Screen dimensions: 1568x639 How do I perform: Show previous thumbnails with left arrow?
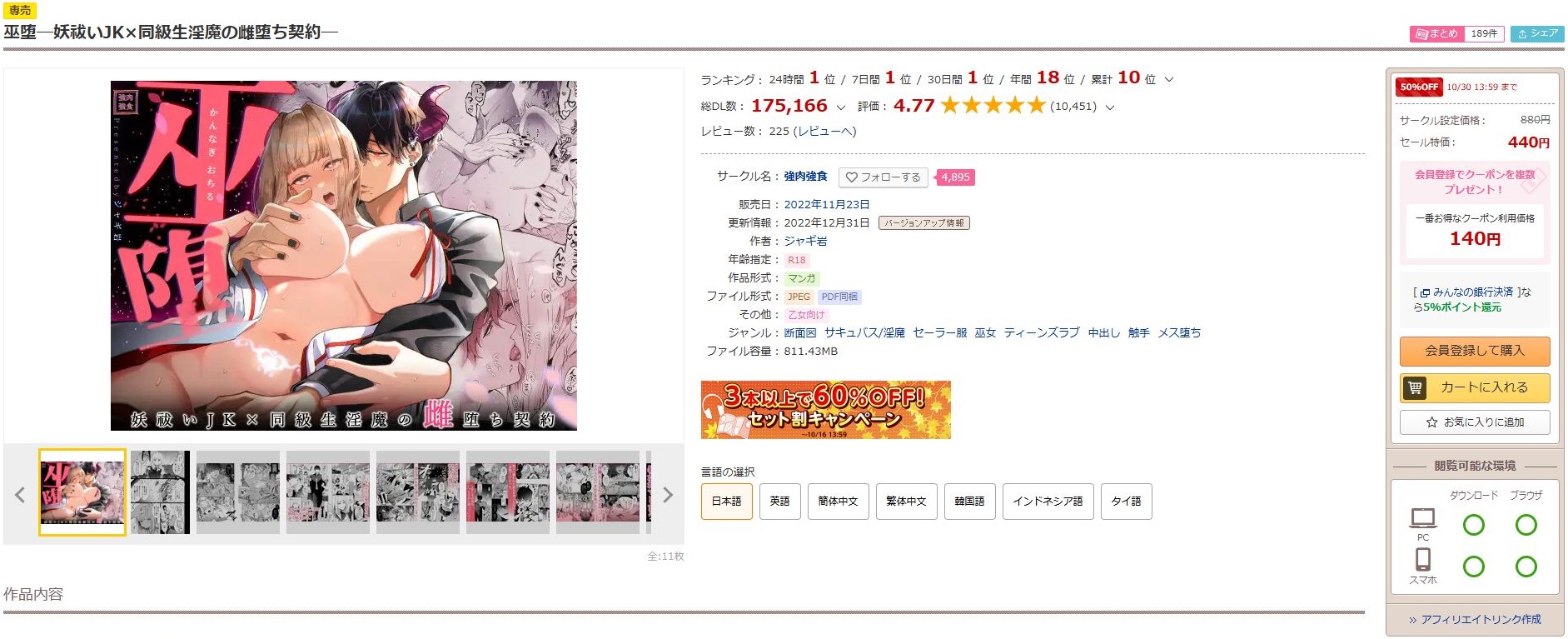20,495
